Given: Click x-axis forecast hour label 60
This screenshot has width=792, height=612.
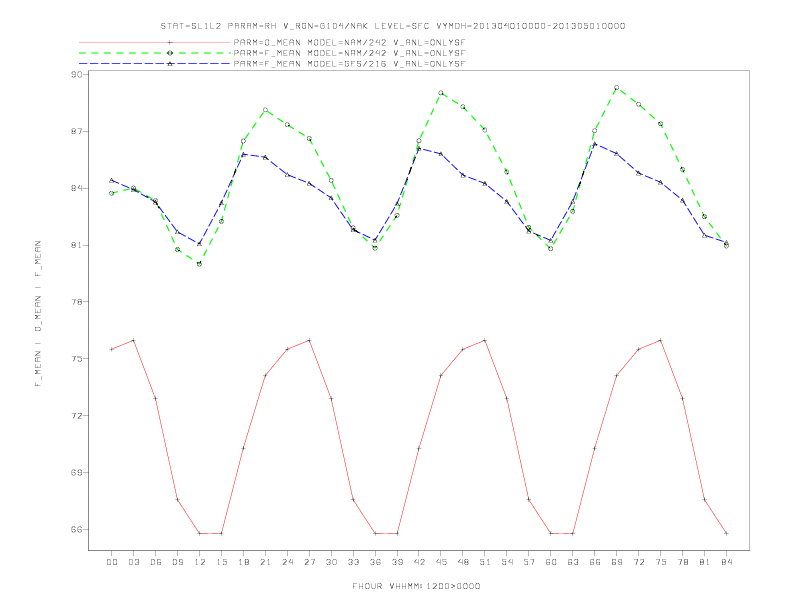Looking at the screenshot, I should 551,562.
